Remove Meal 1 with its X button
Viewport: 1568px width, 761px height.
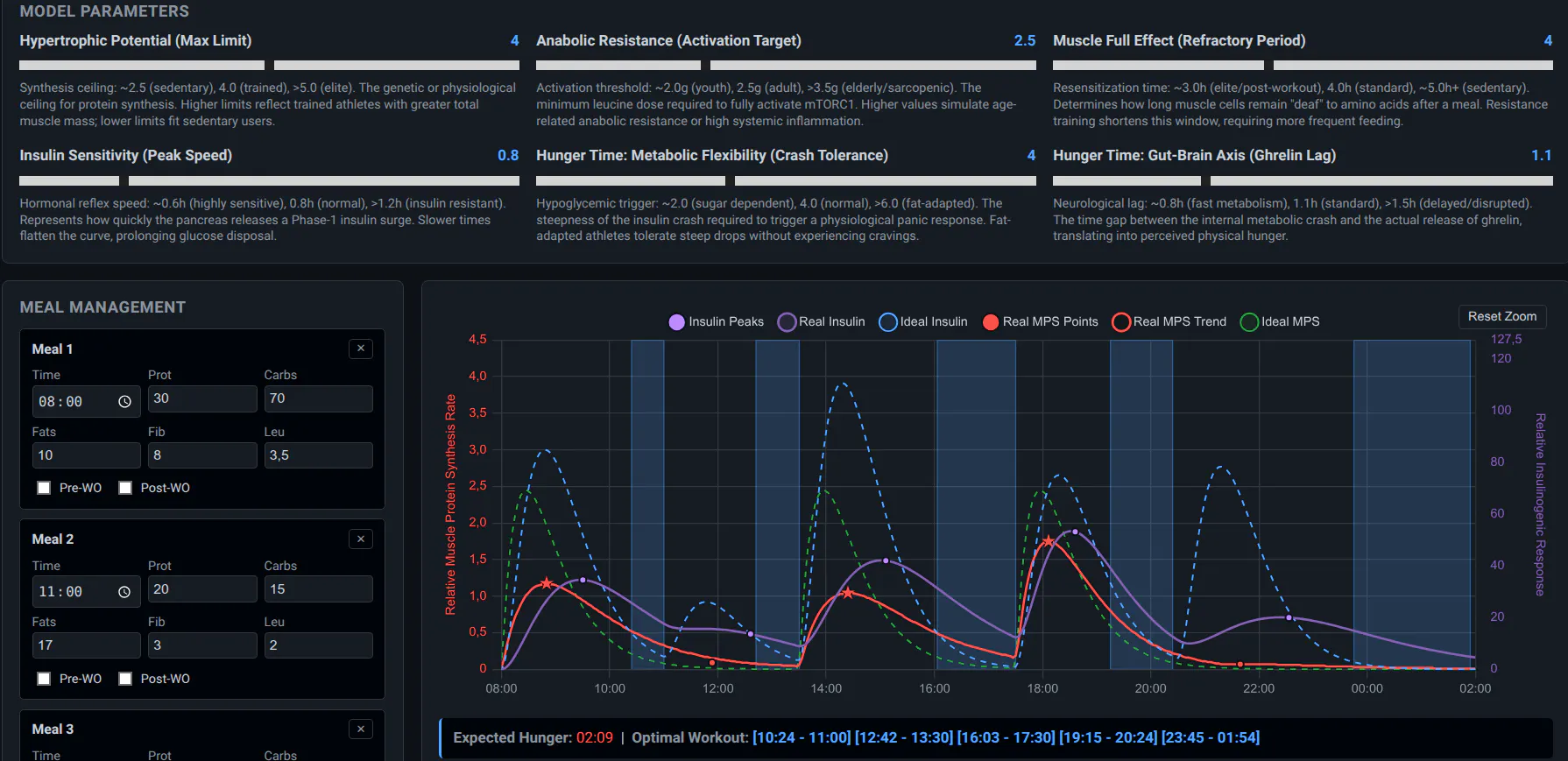tap(361, 349)
